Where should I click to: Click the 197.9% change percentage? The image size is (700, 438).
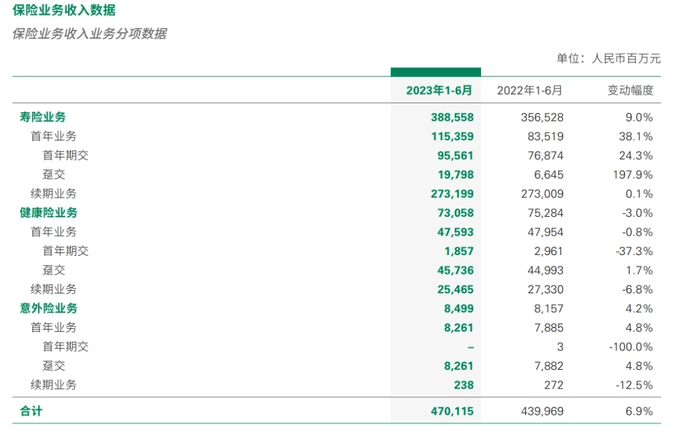pyautogui.click(x=633, y=175)
